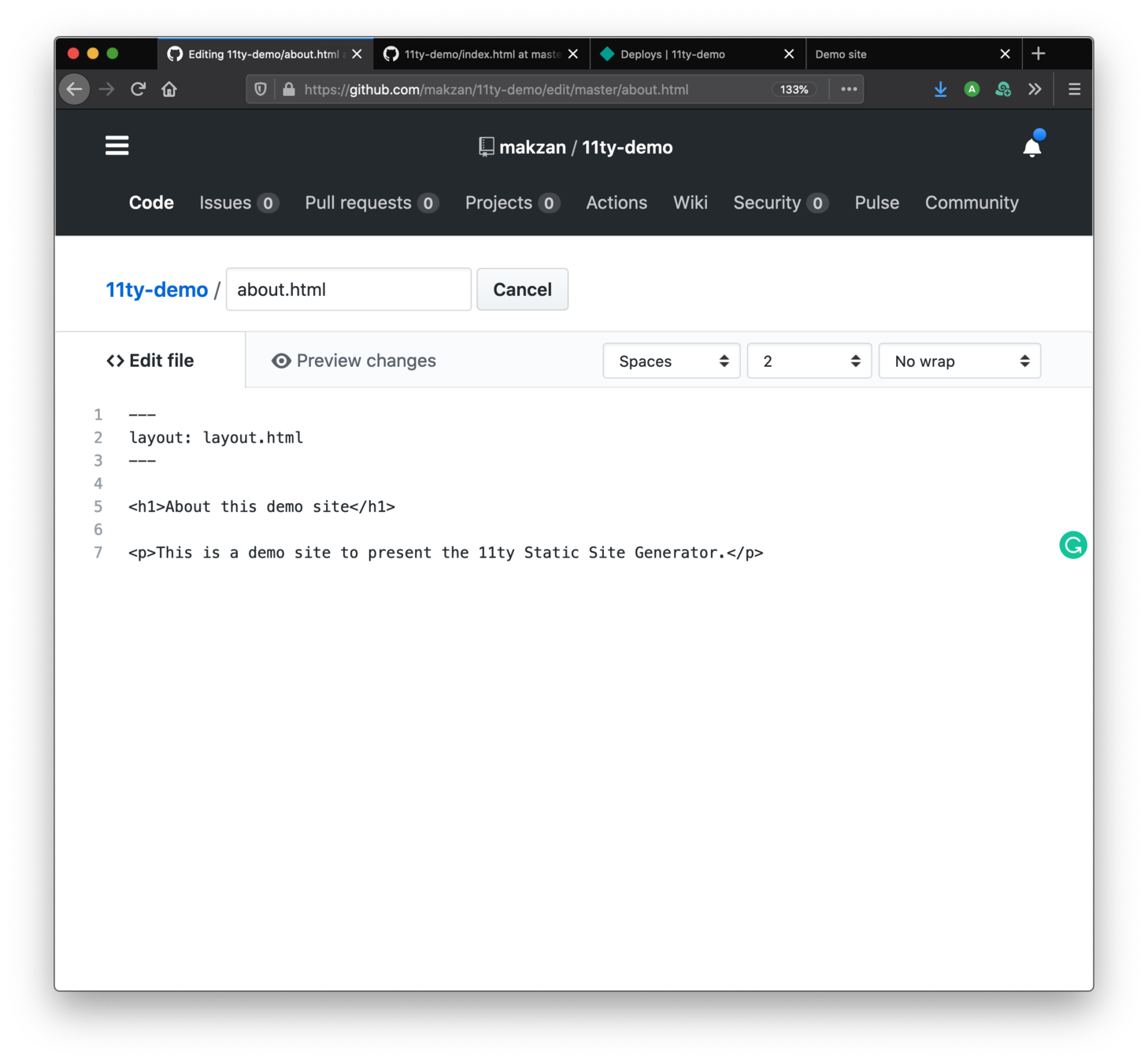Open the indent size 2 dropdown
1148x1063 pixels.
[809, 361]
